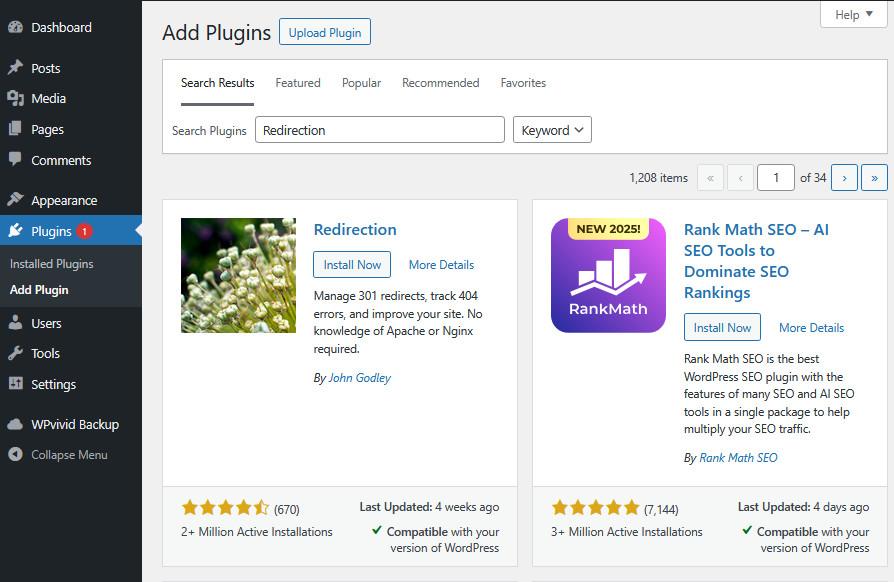
Task: Open author John Godley link
Action: click(x=359, y=377)
